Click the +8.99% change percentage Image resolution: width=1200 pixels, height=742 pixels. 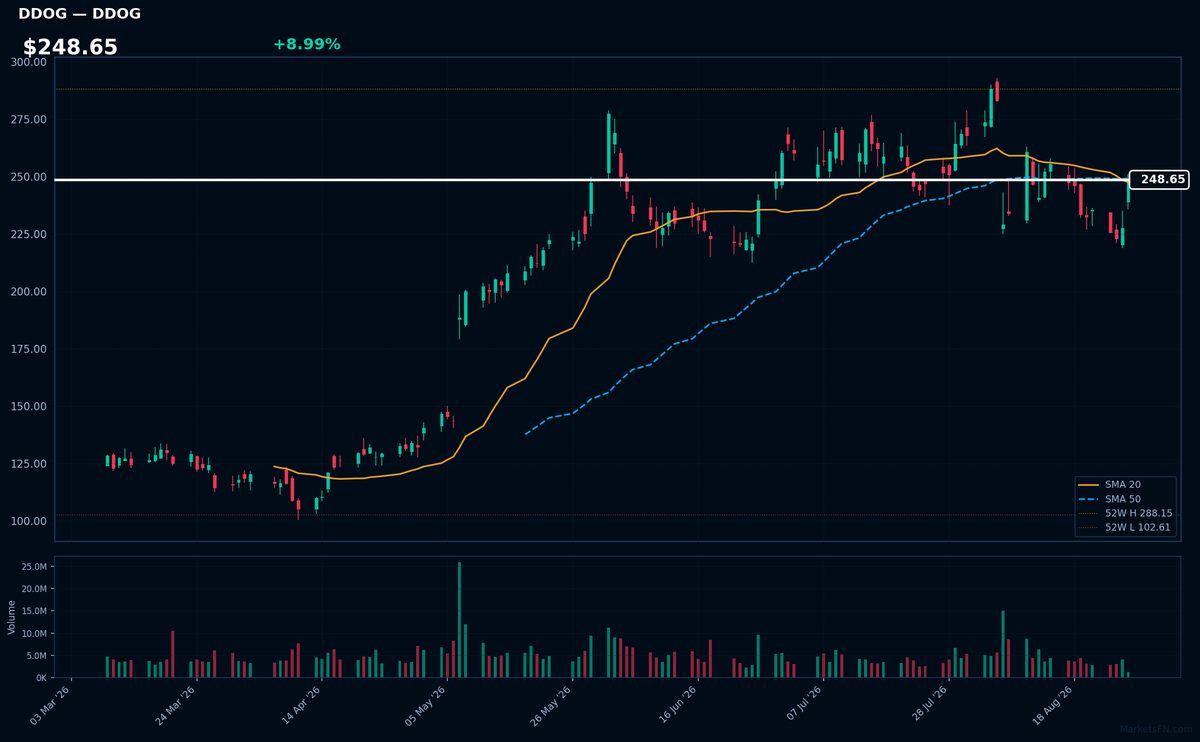(306, 44)
